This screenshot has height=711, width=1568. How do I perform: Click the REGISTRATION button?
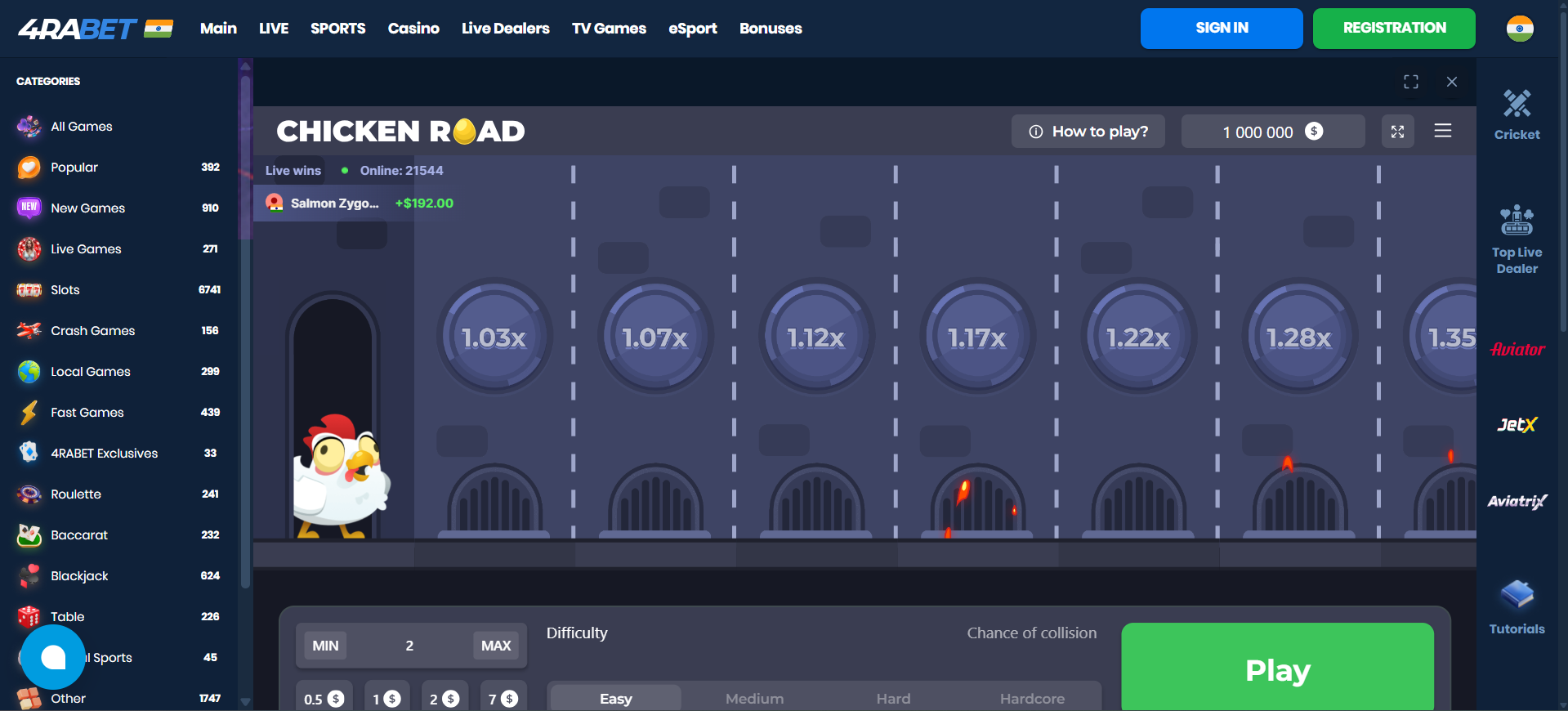point(1393,29)
